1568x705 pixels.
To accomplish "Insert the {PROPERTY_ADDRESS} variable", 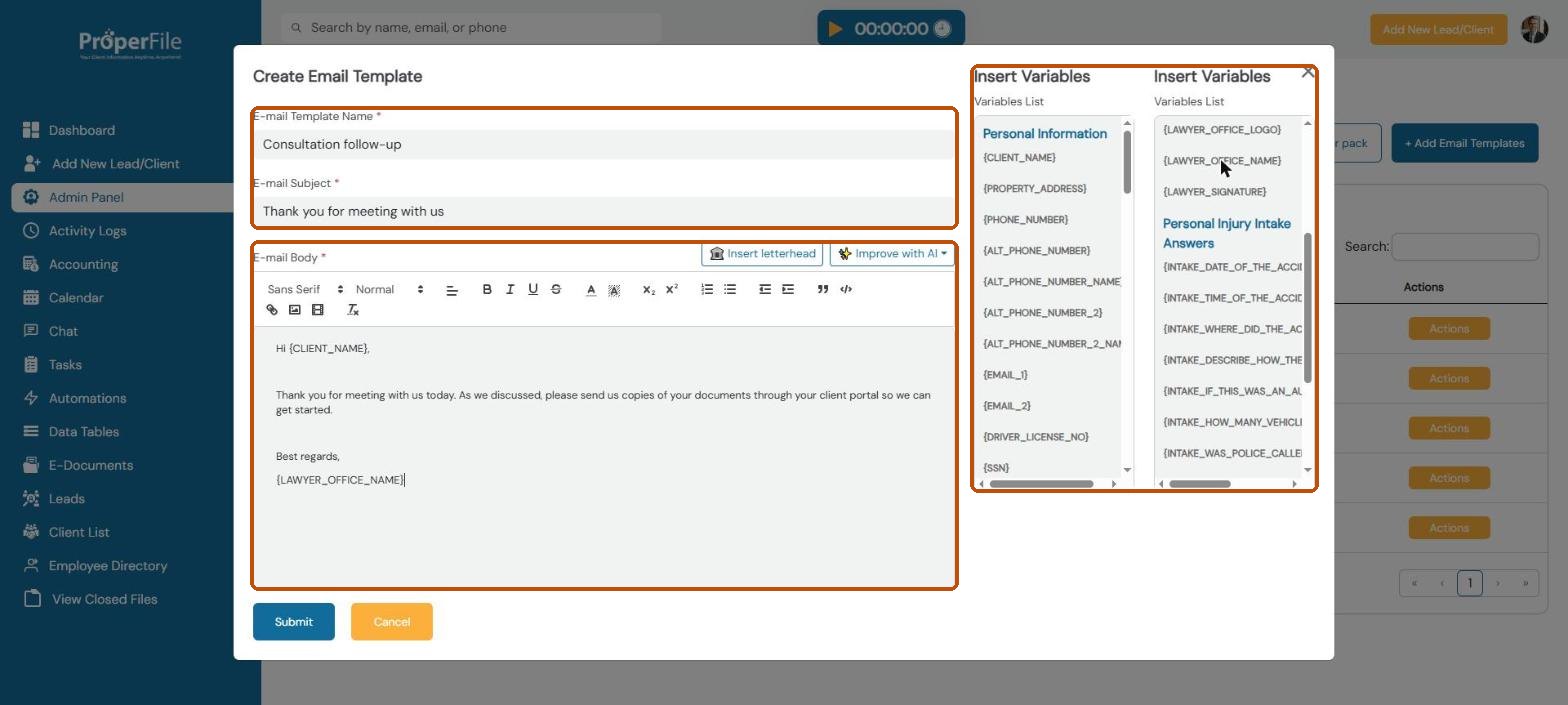I will [1034, 189].
